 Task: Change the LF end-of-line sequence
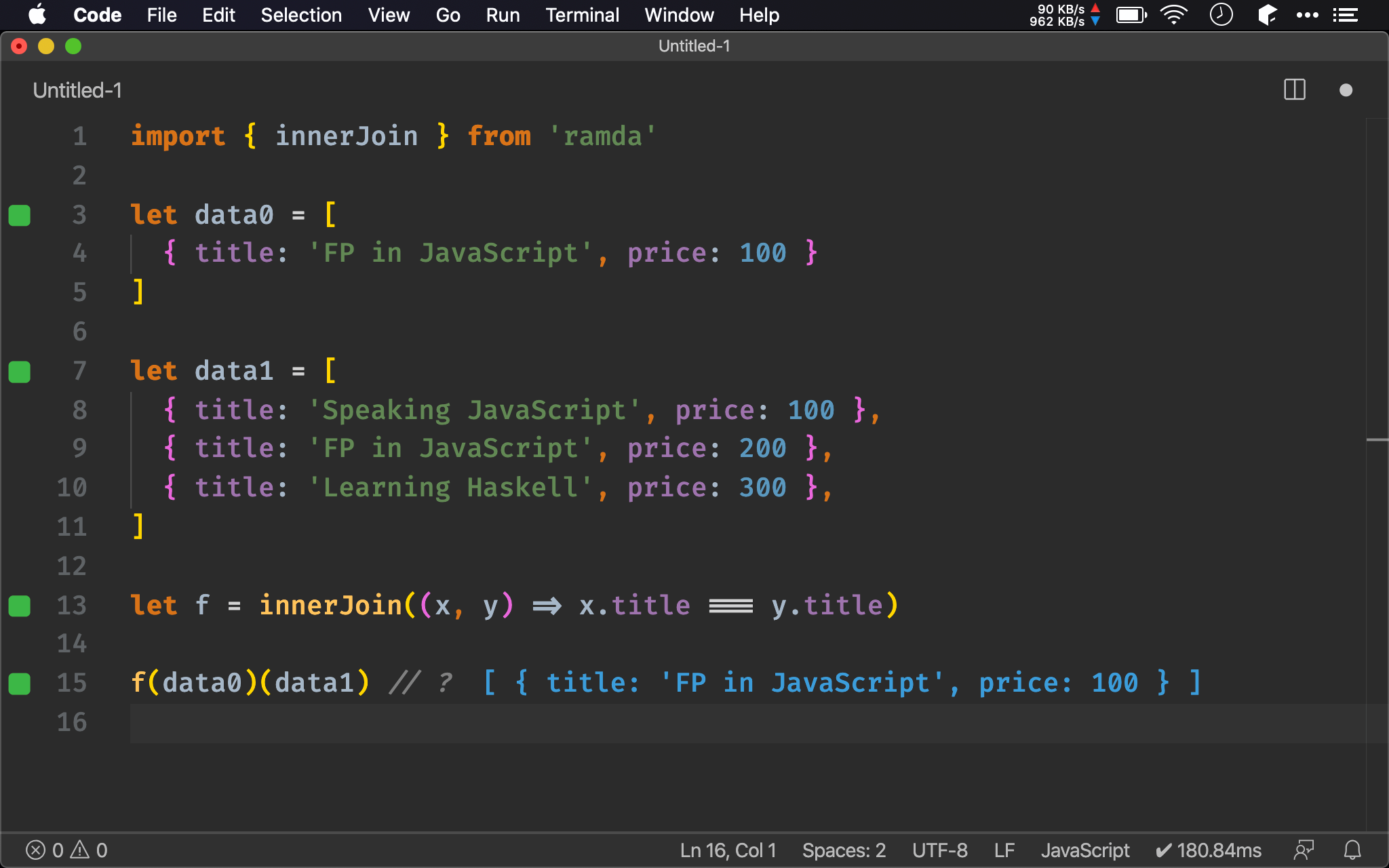point(1004,850)
